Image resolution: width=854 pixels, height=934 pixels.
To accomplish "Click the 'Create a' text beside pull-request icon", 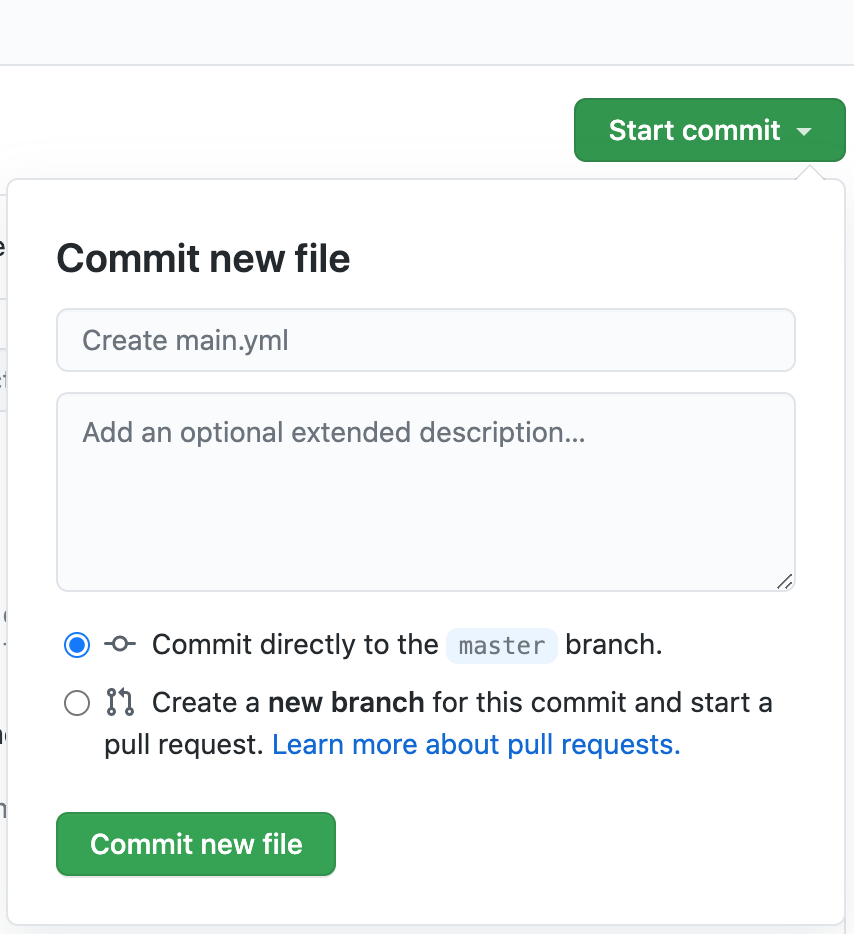I will click(206, 702).
